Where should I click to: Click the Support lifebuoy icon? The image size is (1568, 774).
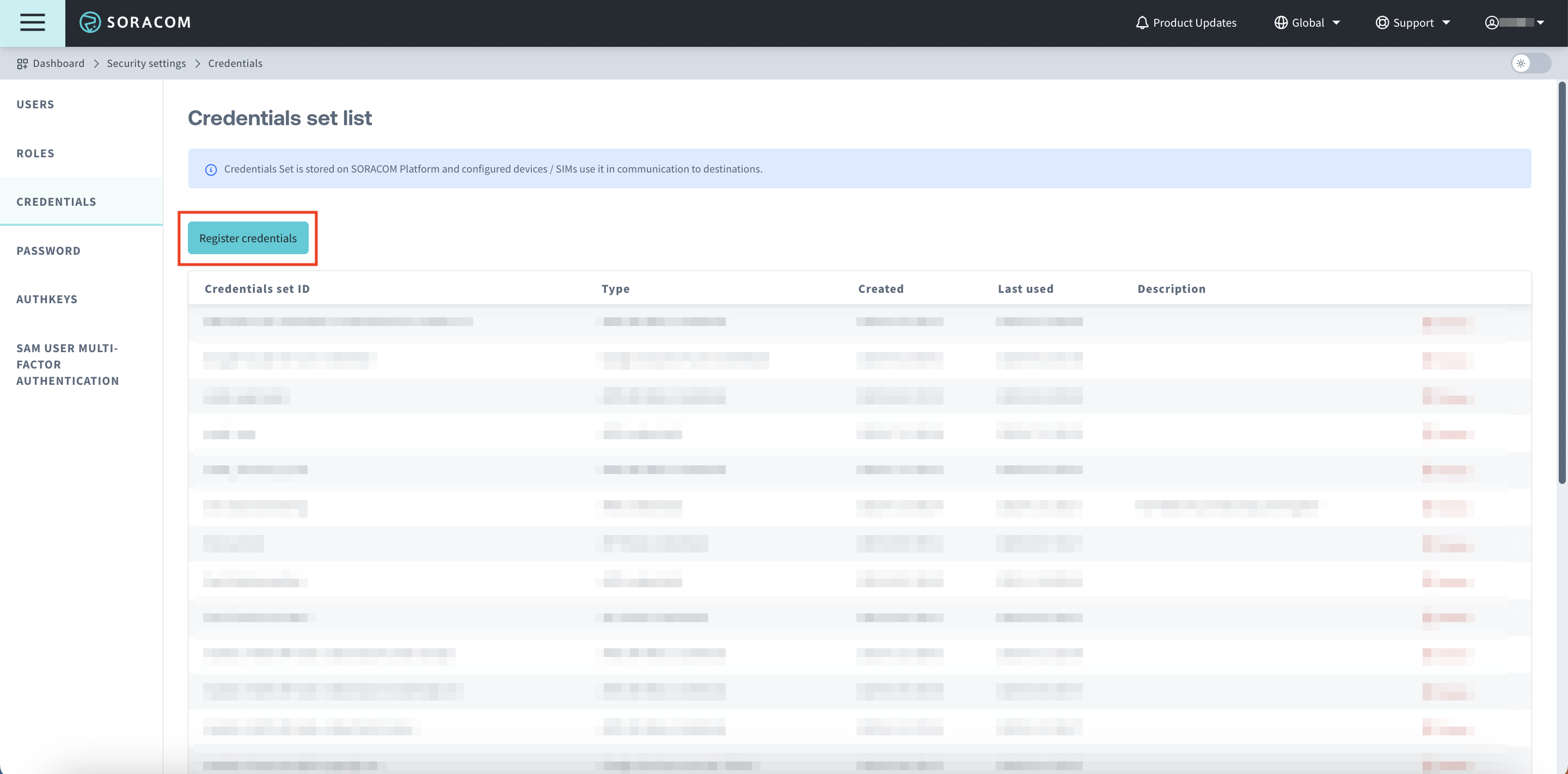pos(1382,22)
